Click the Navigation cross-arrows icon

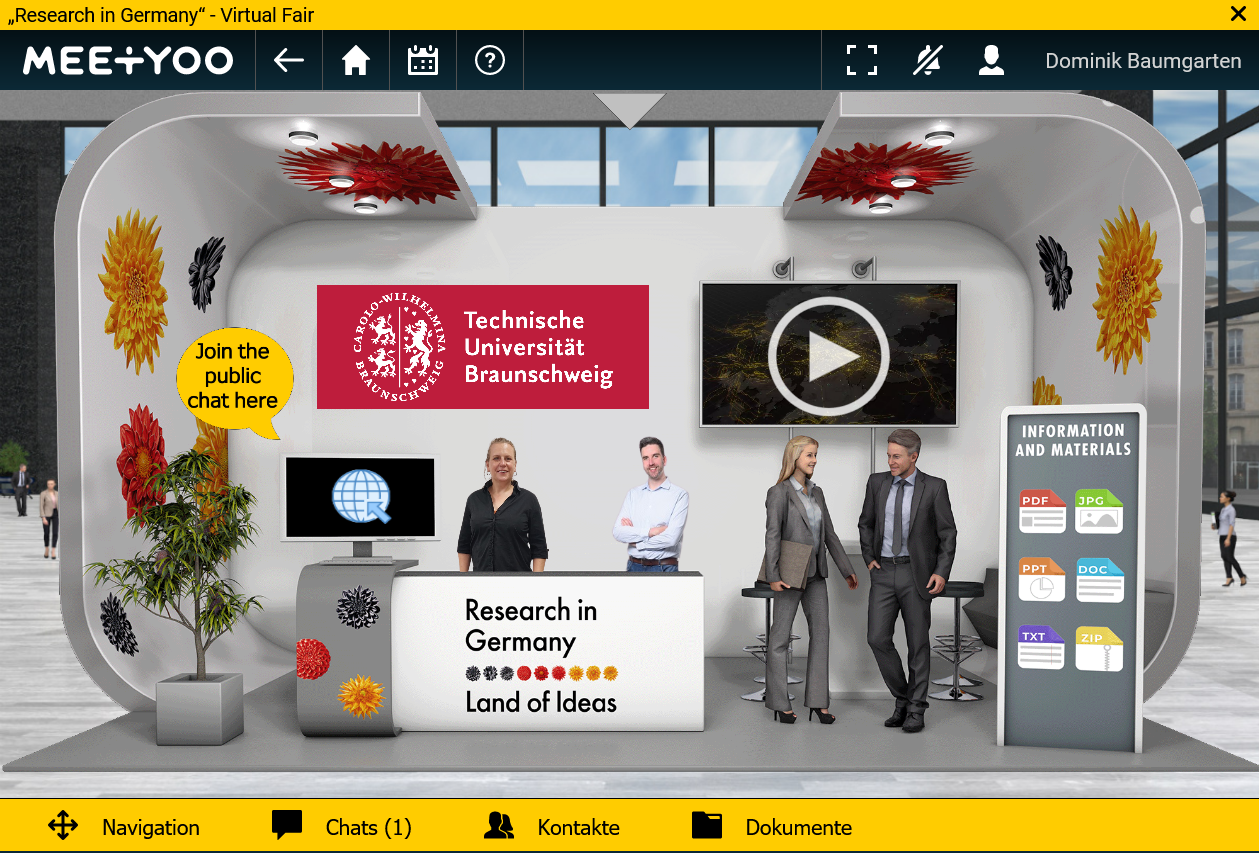pyautogui.click(x=63, y=826)
